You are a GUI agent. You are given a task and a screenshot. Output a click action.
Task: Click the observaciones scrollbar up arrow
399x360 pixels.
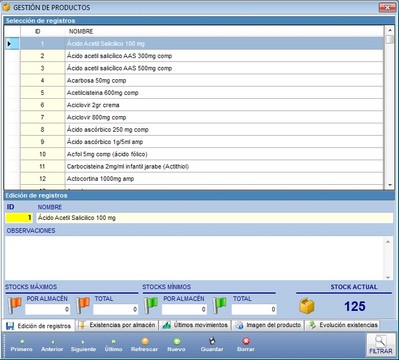pos(388,241)
